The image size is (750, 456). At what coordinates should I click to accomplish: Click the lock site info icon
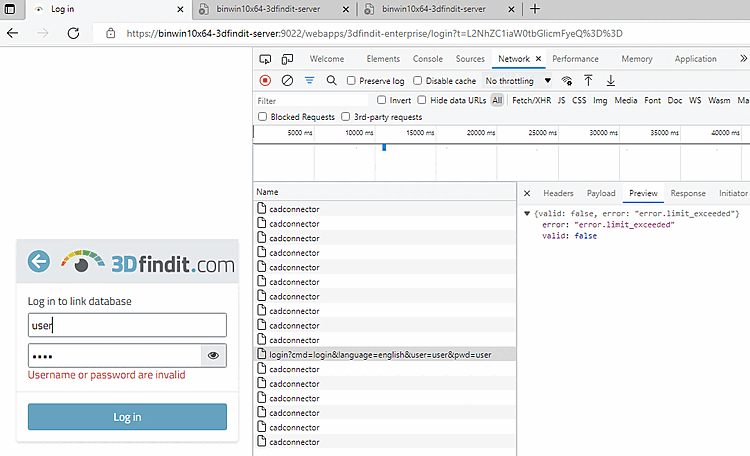[110, 33]
